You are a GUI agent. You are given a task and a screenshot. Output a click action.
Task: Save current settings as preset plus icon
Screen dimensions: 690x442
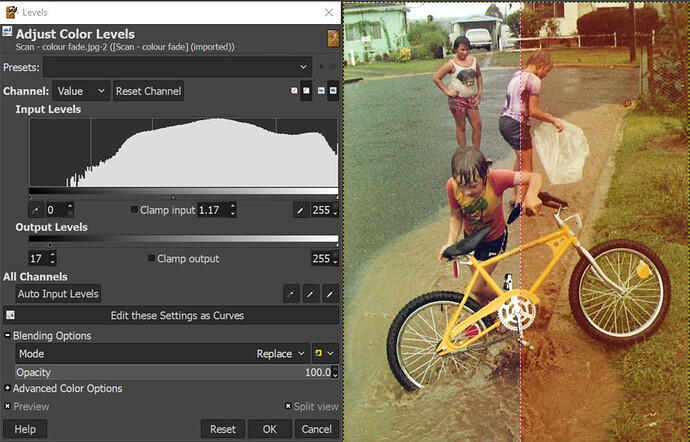(320, 67)
